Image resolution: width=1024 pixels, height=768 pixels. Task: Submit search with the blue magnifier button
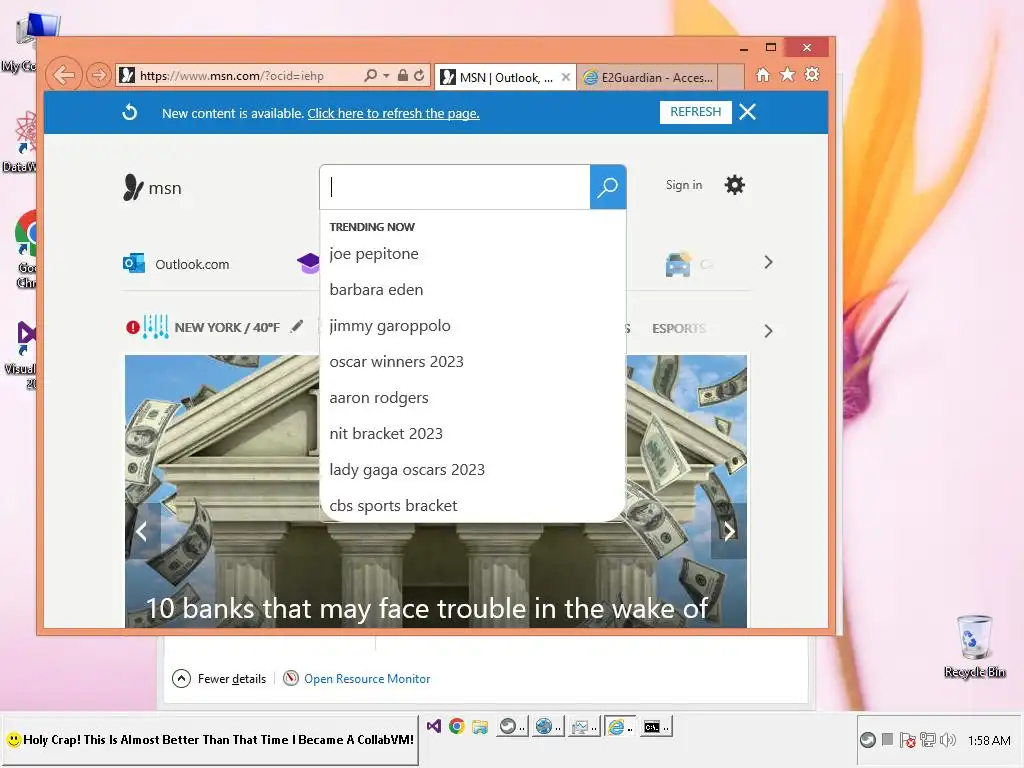tap(608, 187)
